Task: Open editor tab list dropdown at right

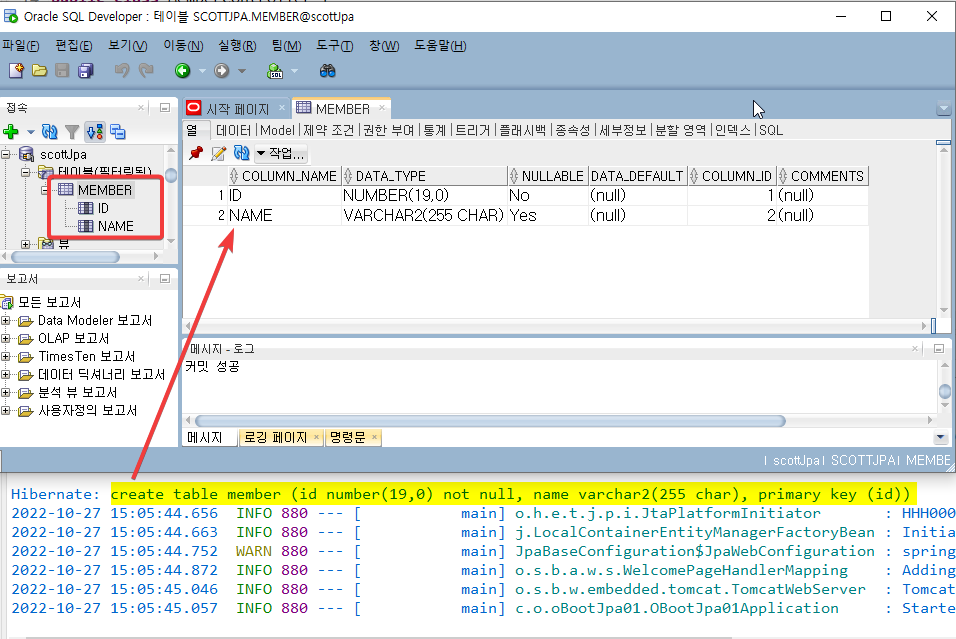Action: [x=943, y=109]
